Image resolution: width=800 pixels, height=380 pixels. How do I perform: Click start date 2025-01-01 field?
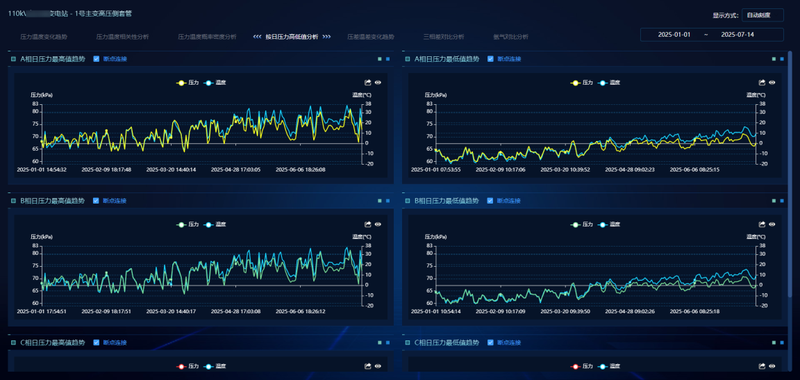click(674, 35)
